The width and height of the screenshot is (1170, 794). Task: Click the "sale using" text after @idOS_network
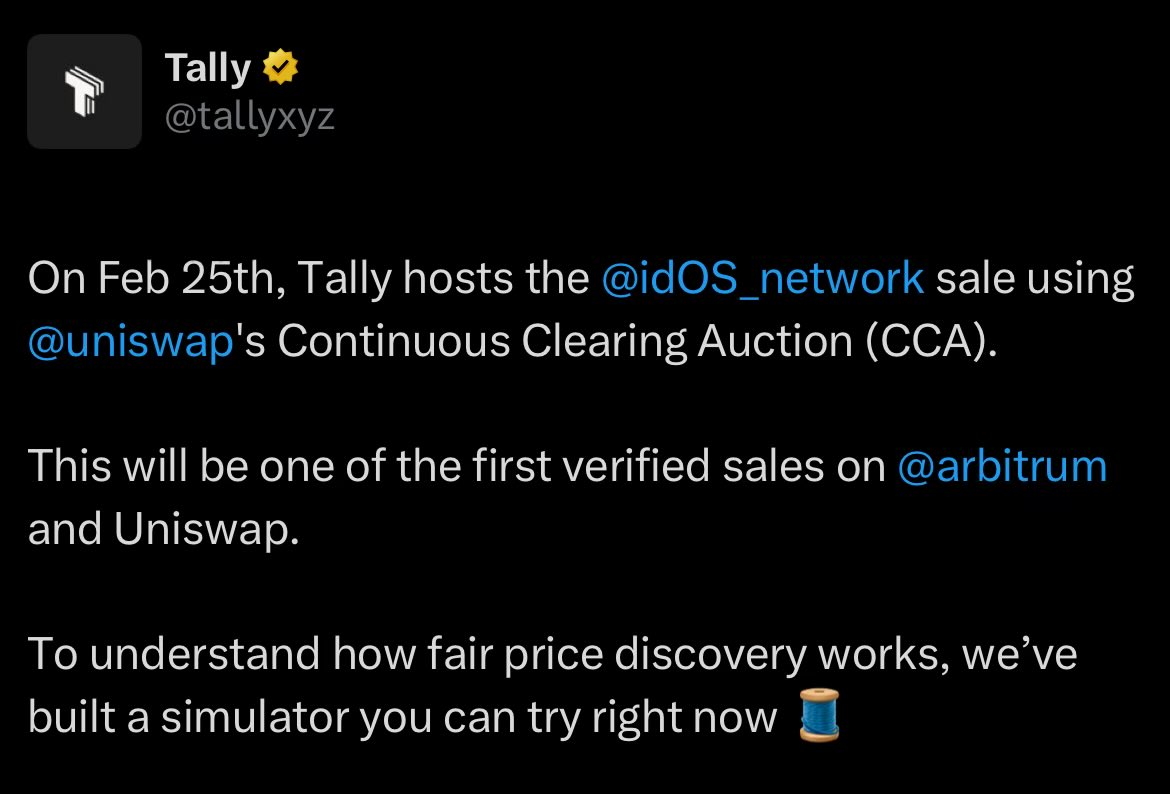(1035, 279)
